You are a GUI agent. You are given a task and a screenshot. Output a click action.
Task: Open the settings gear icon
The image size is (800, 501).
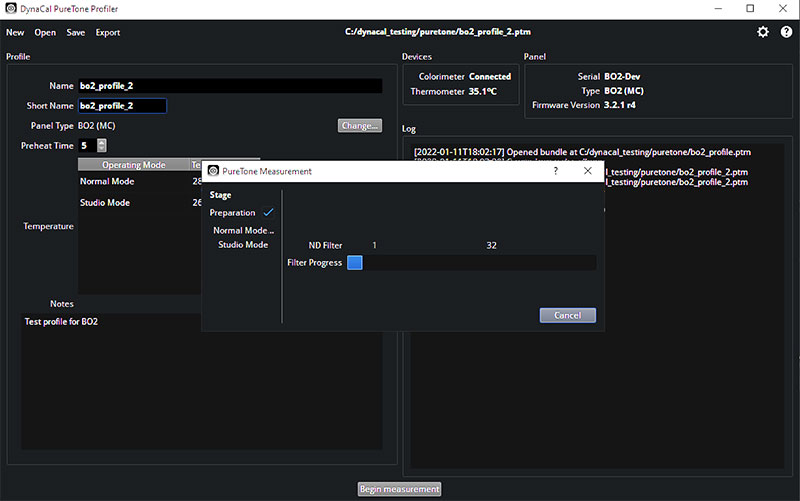[x=763, y=32]
